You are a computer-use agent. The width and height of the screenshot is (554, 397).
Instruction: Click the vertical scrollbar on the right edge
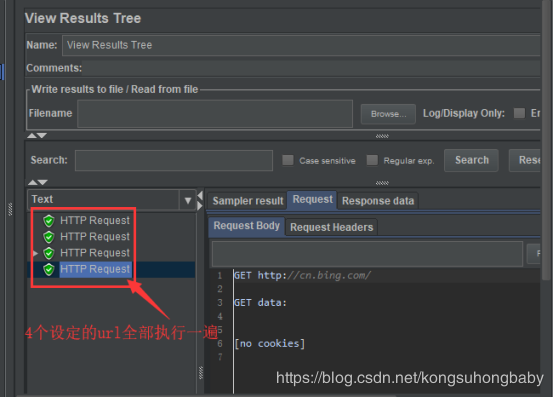[x=547, y=141]
